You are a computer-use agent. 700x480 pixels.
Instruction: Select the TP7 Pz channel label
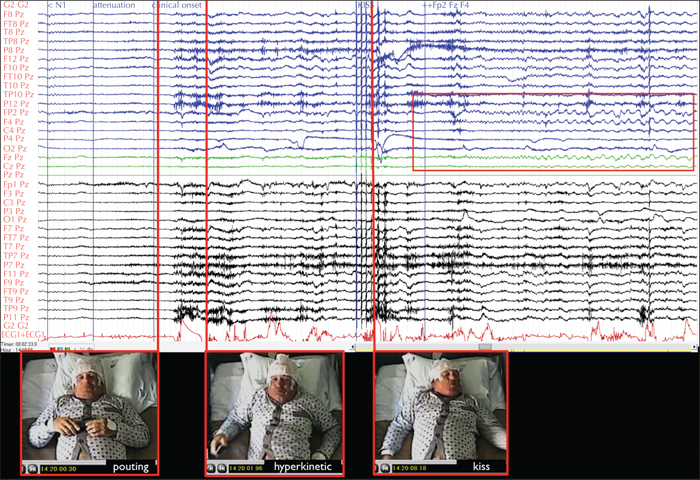[x=16, y=256]
